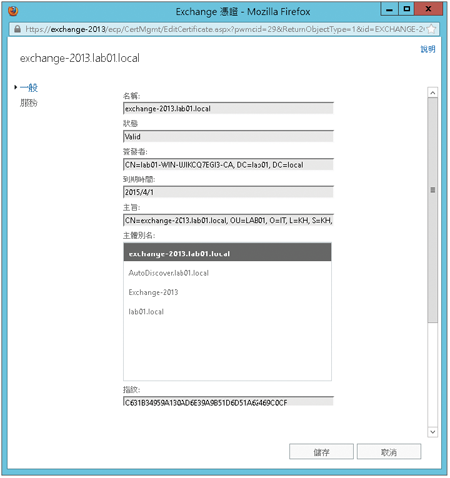Select highlighted exchange-2013.lab01.local alias row
The height and width of the screenshot is (478, 450).
click(227, 252)
